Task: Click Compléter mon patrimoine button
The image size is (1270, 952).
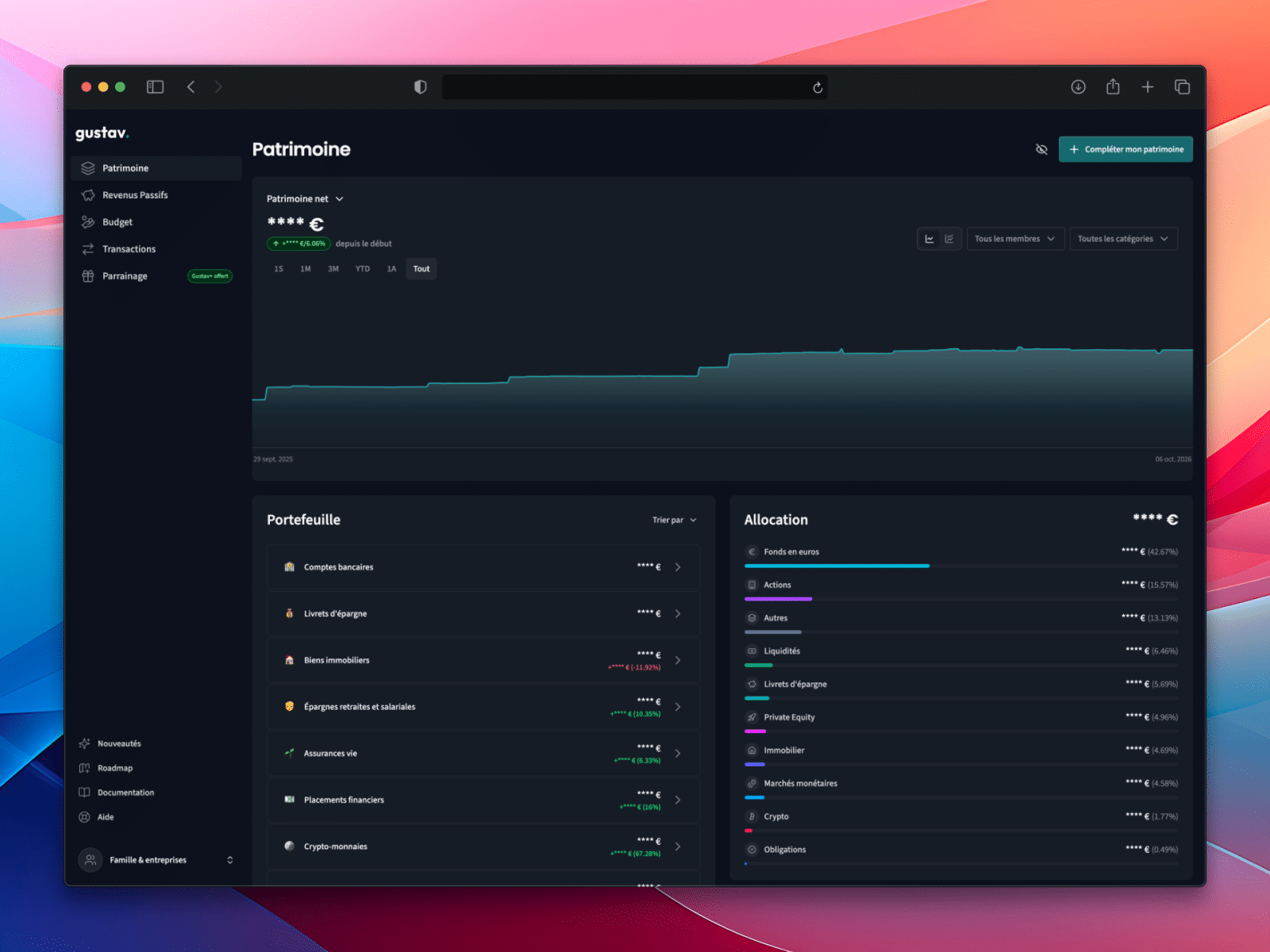Action: coord(1126,149)
